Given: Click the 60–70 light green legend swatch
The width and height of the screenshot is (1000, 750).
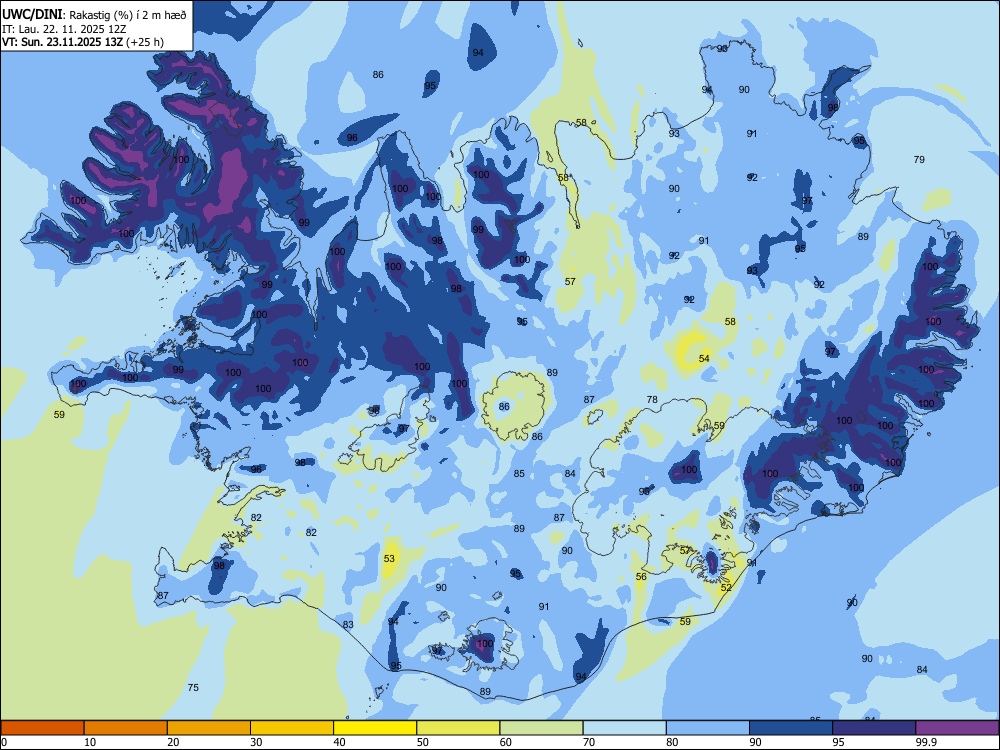Looking at the screenshot, I should point(541,728).
